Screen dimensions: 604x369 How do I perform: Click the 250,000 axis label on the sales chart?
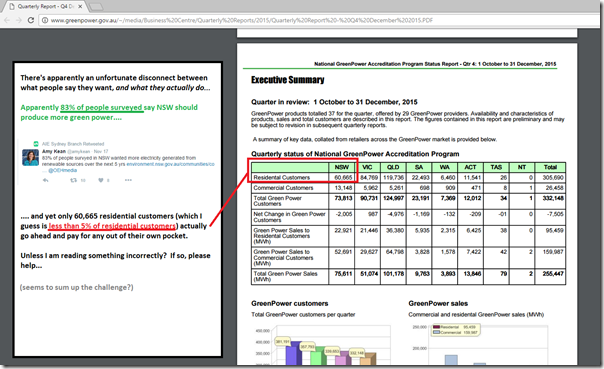(419, 327)
